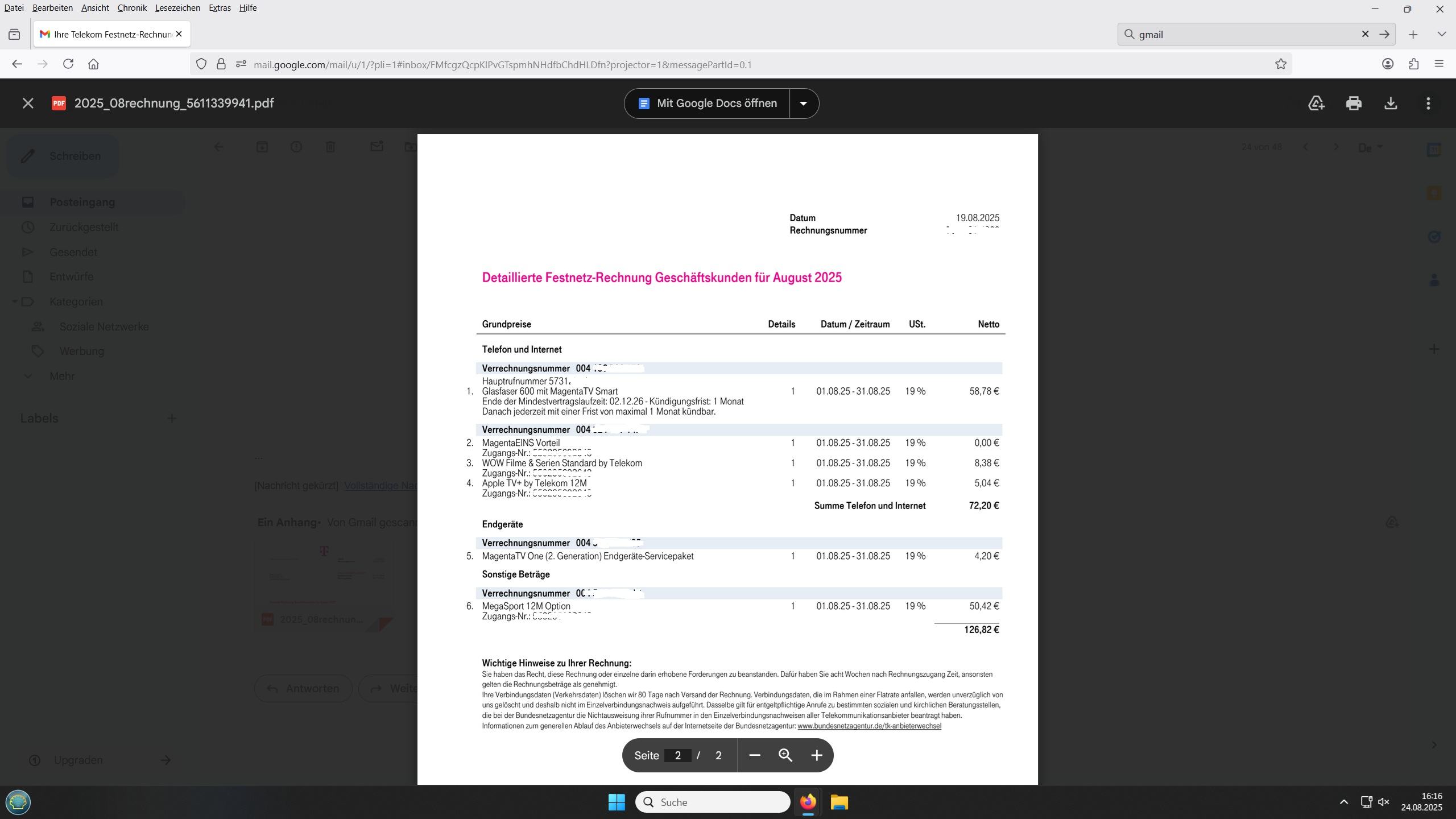Expand the list-all-tabs chevron

[1441, 34]
